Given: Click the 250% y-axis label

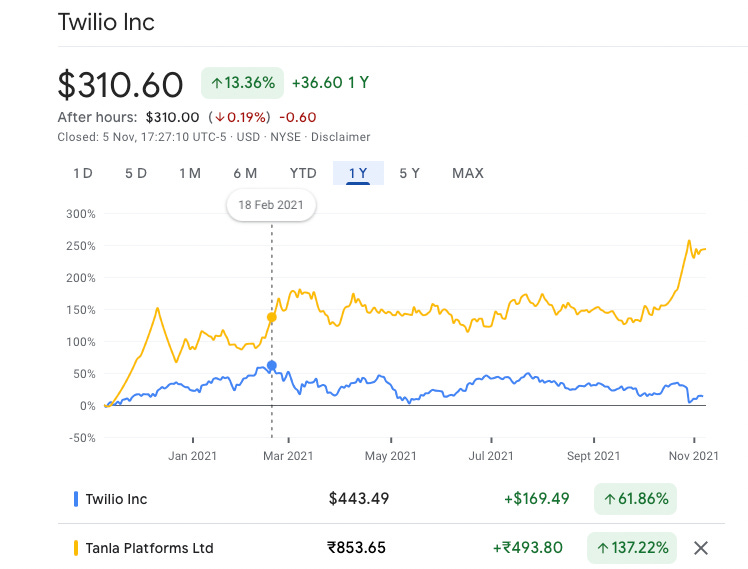Looking at the screenshot, I should point(81,246).
